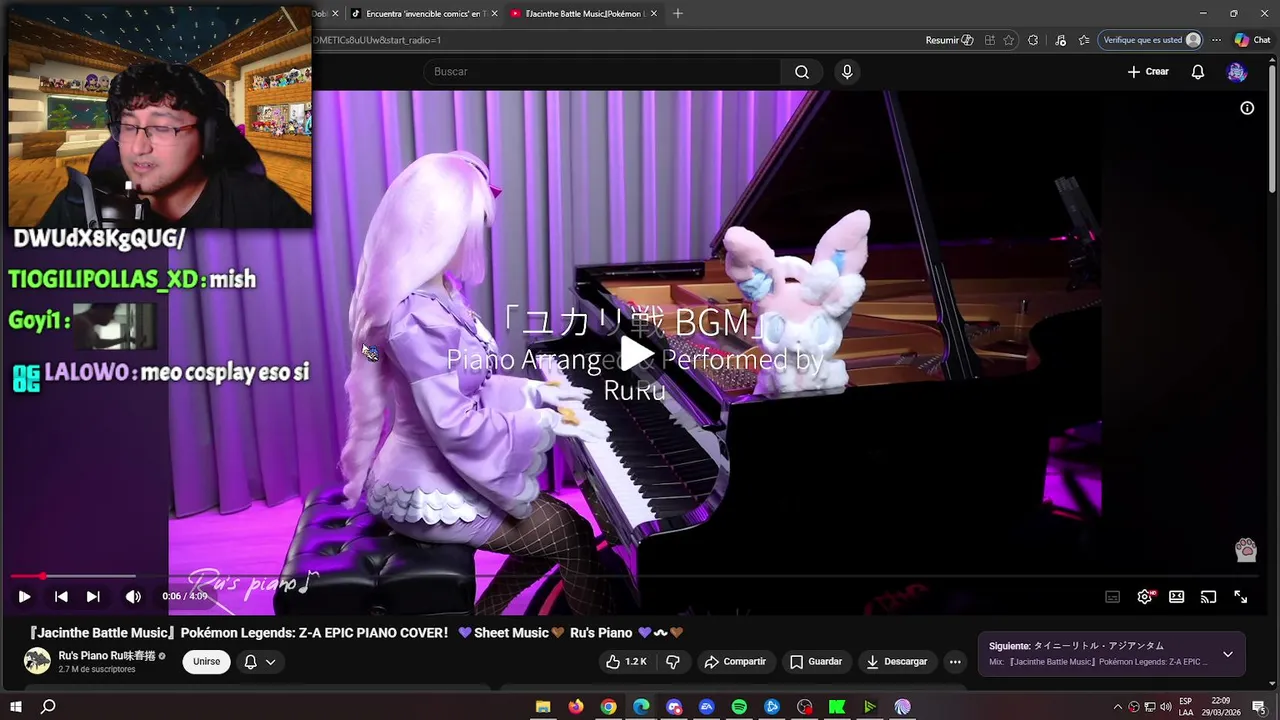Open Kick app from the taskbar
Viewport: 1280px width, 720px height.
(837, 707)
